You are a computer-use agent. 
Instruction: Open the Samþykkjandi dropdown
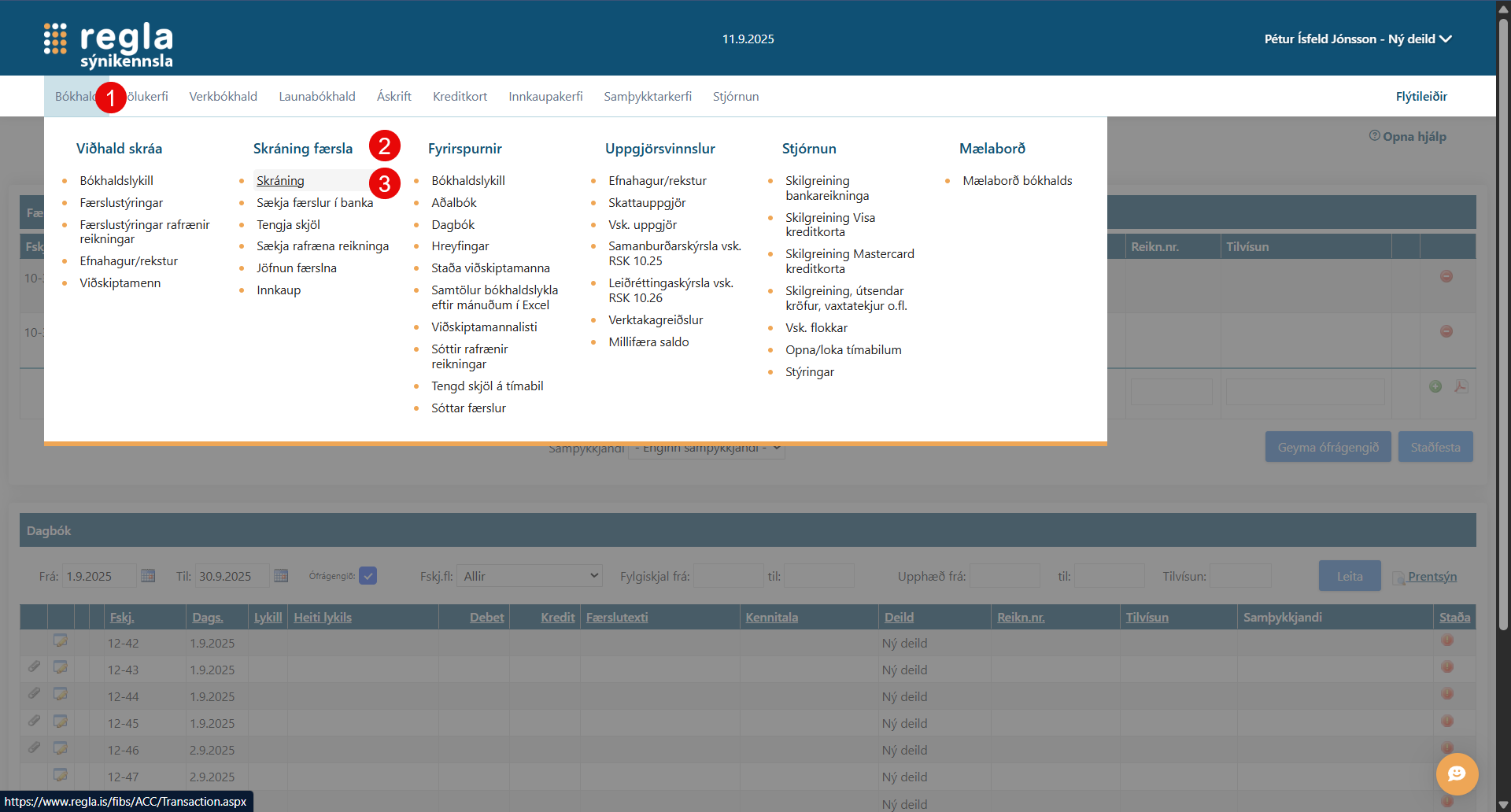point(706,448)
